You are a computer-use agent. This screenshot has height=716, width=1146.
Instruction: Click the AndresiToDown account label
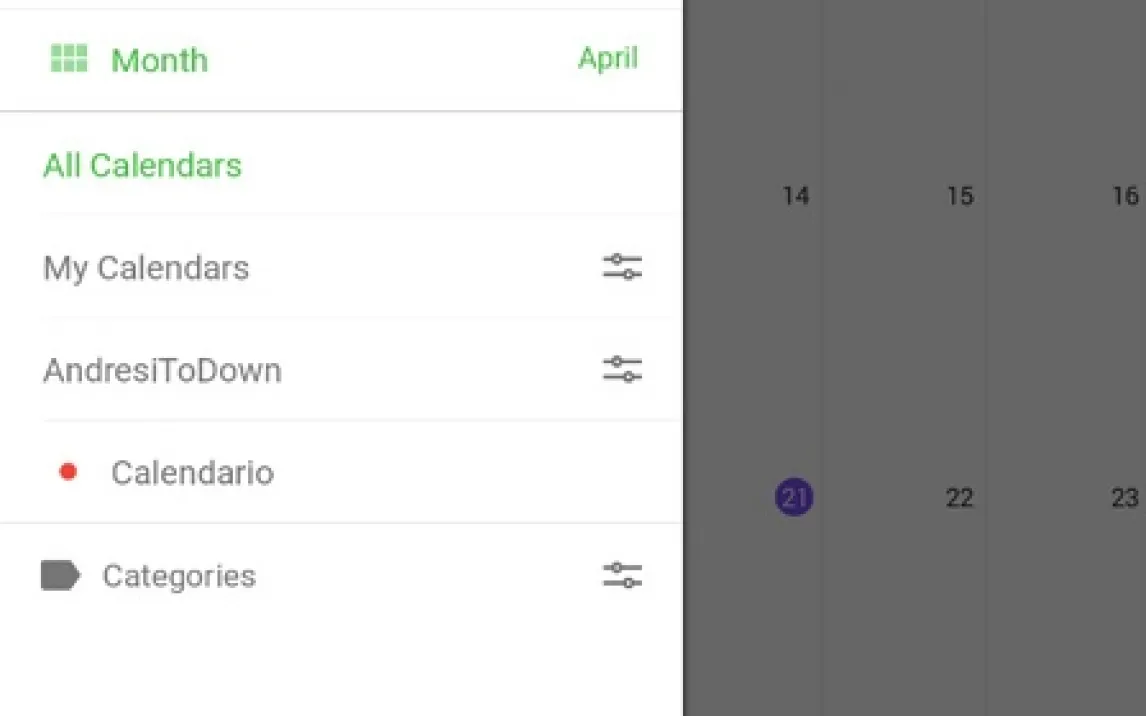coord(162,371)
